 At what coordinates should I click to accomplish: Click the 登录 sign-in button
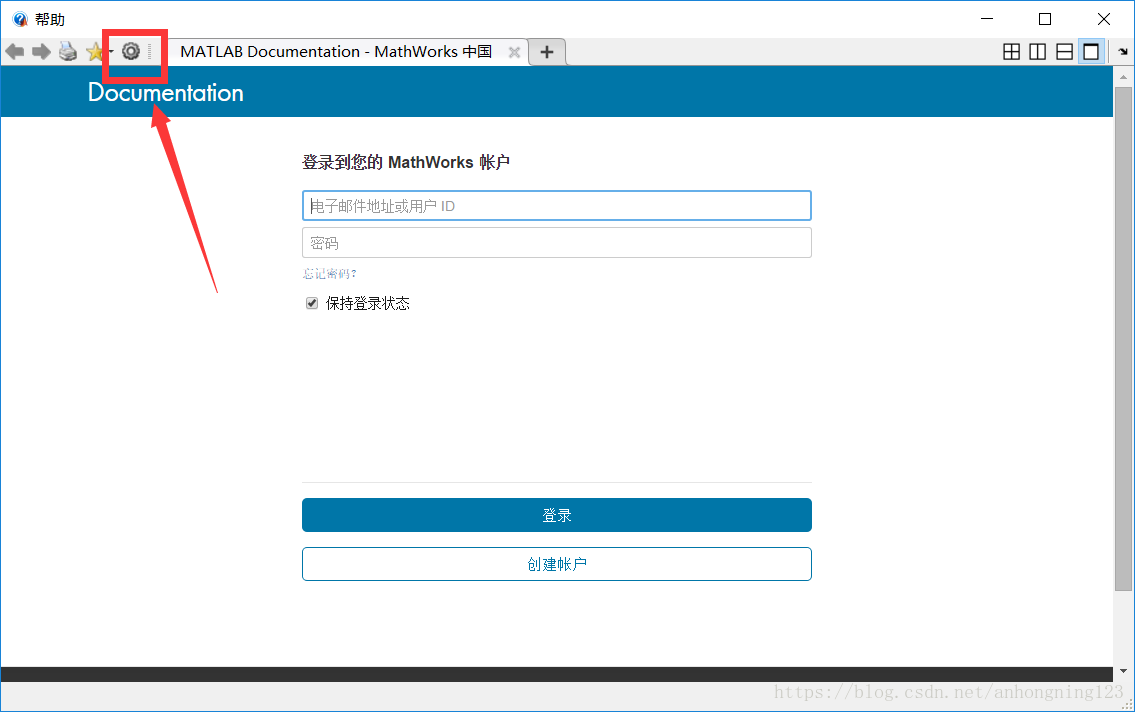(556, 514)
